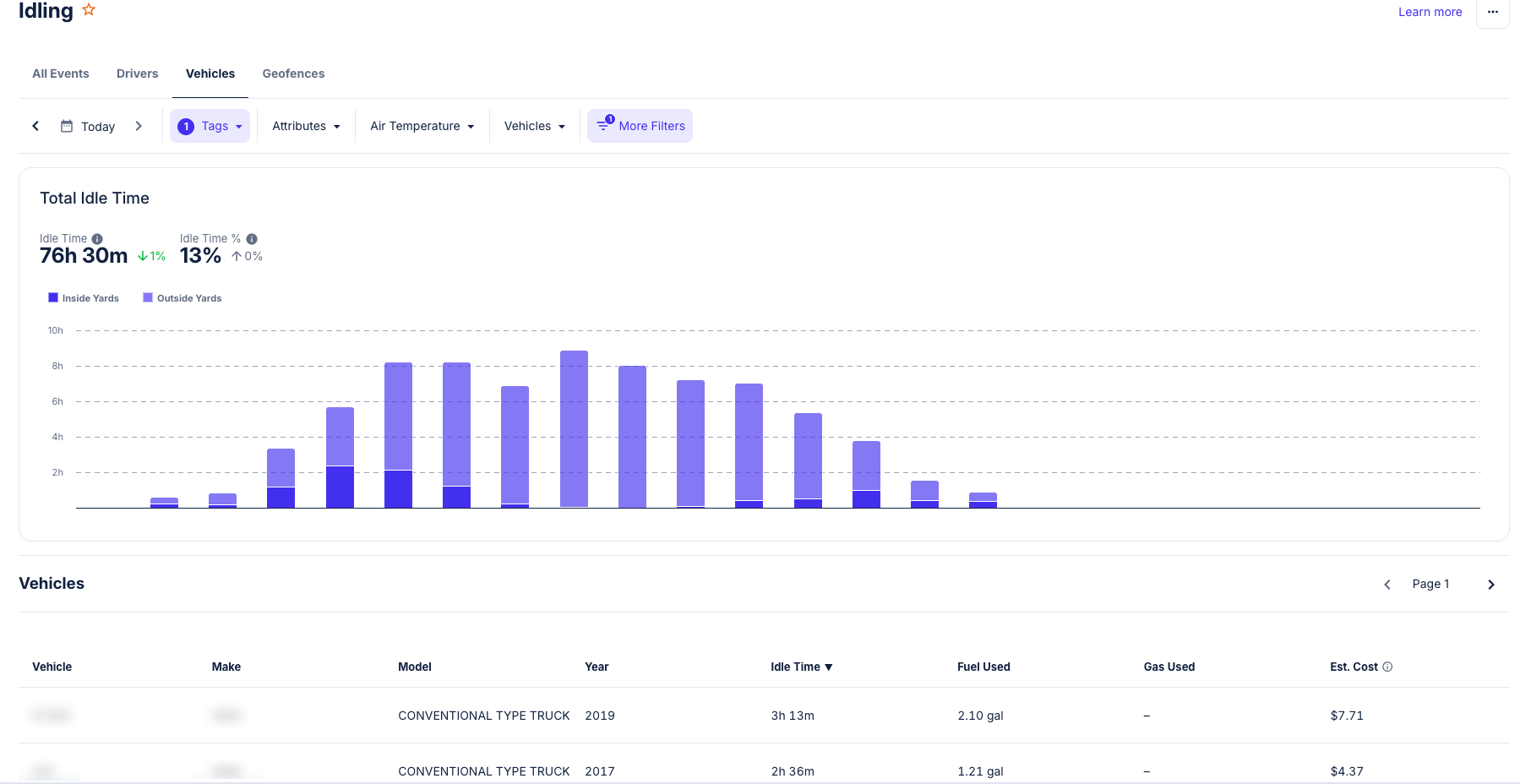Navigate to the next day with right chevron
The height and width of the screenshot is (784, 1520).
point(139,125)
